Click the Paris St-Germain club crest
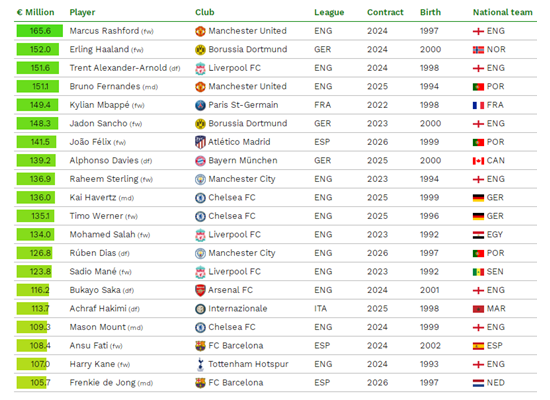The width and height of the screenshot is (550, 400). click(200, 105)
